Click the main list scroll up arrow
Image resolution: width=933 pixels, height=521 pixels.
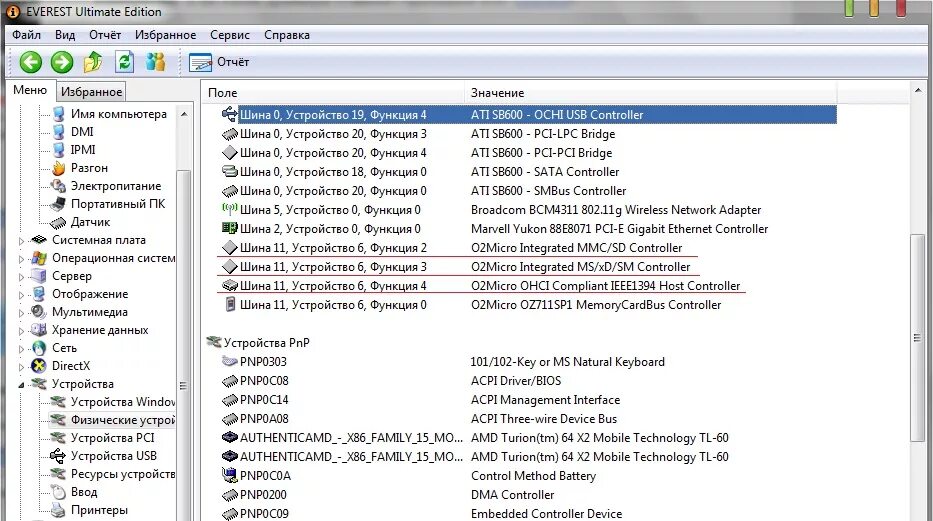tap(918, 91)
